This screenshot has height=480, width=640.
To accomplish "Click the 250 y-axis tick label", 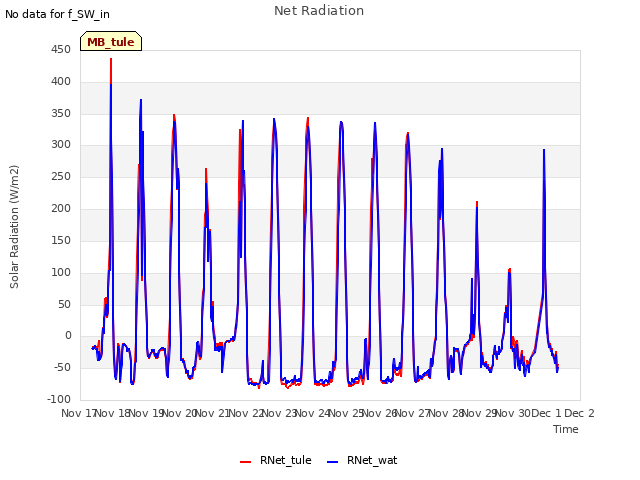I will [x=61, y=177].
